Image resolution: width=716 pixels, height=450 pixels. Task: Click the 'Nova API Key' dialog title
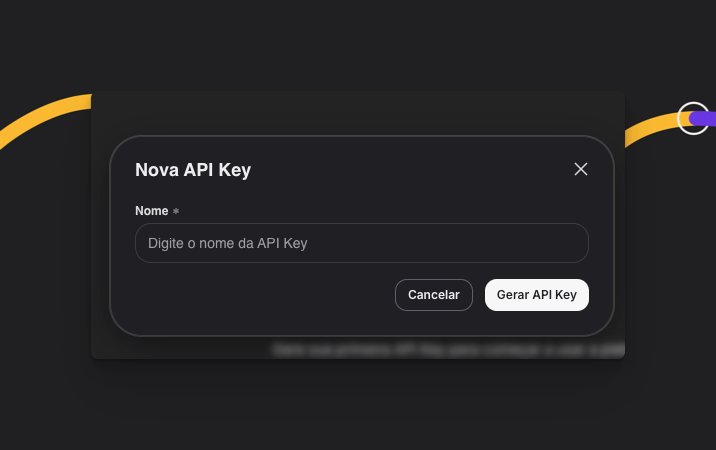click(193, 170)
